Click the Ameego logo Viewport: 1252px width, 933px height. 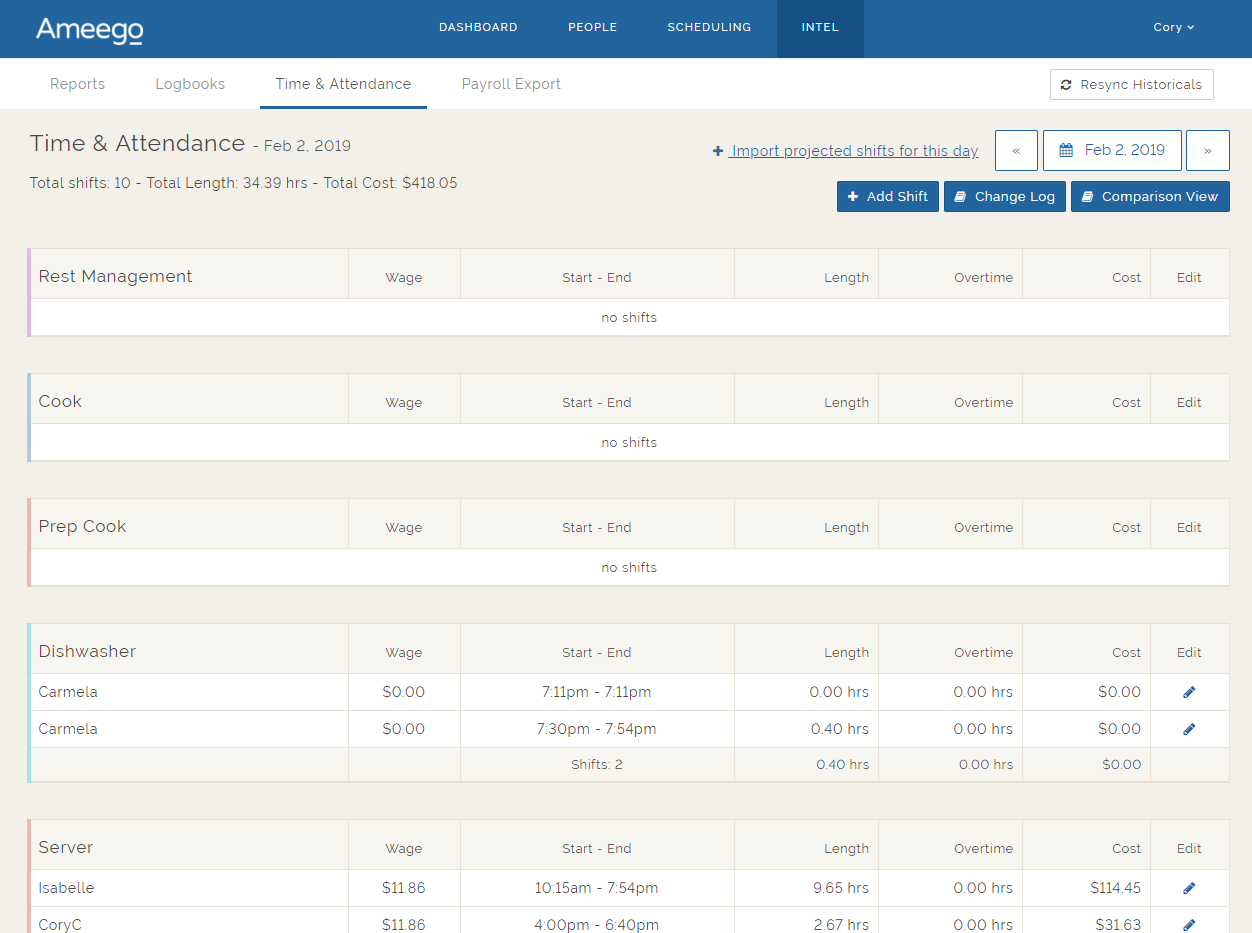tap(89, 29)
